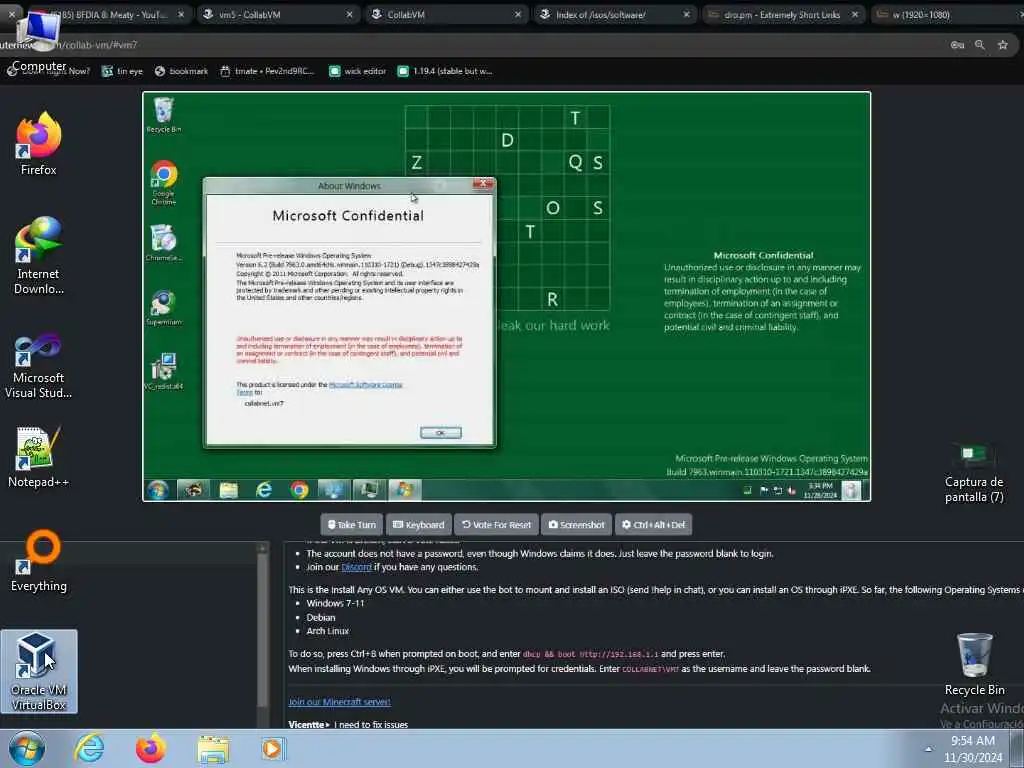The image size is (1024, 768).
Task: Click Chrome icon in VM taskbar
Action: 299,490
